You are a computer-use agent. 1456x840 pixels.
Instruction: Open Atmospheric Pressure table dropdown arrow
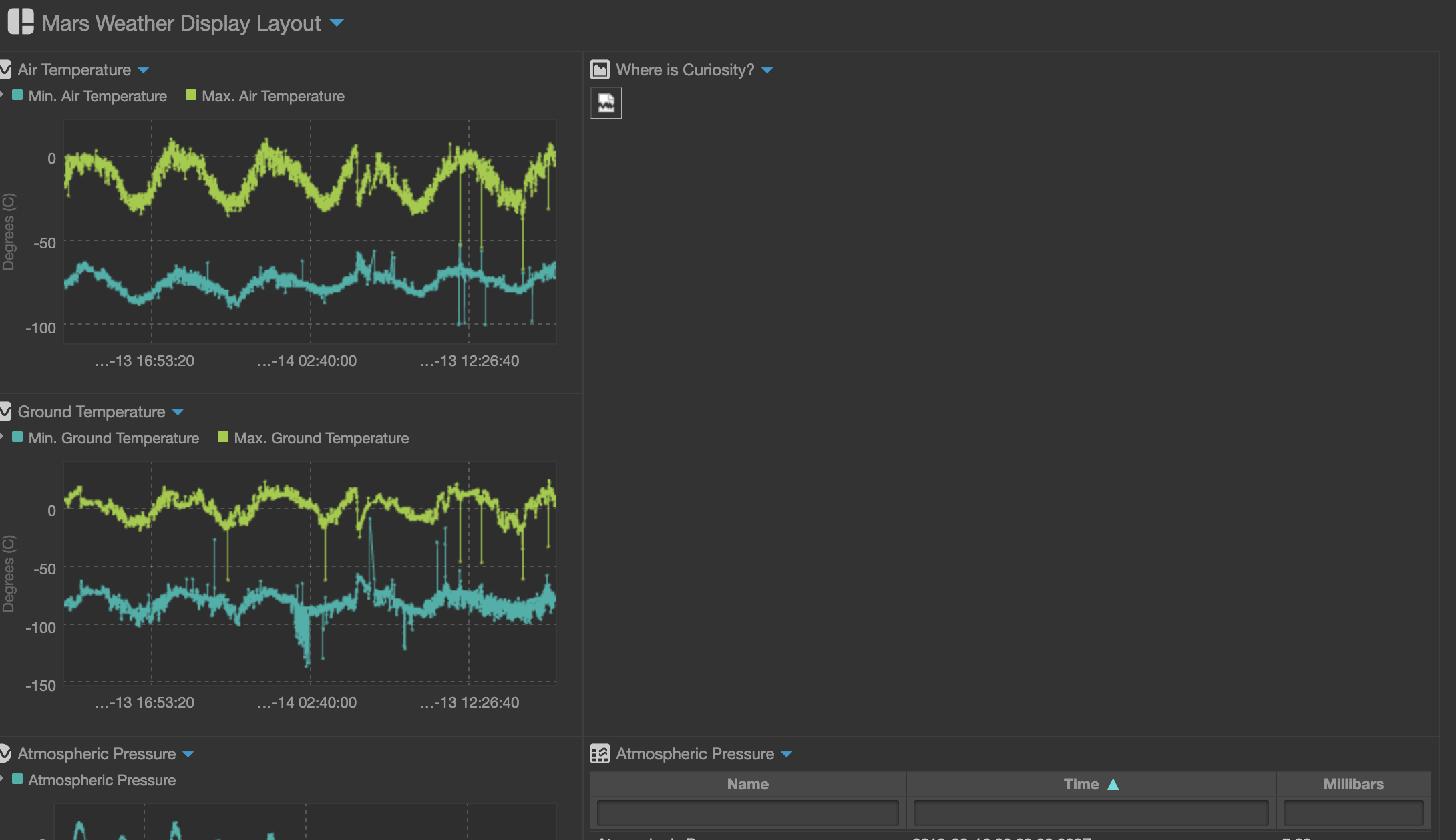click(x=787, y=754)
